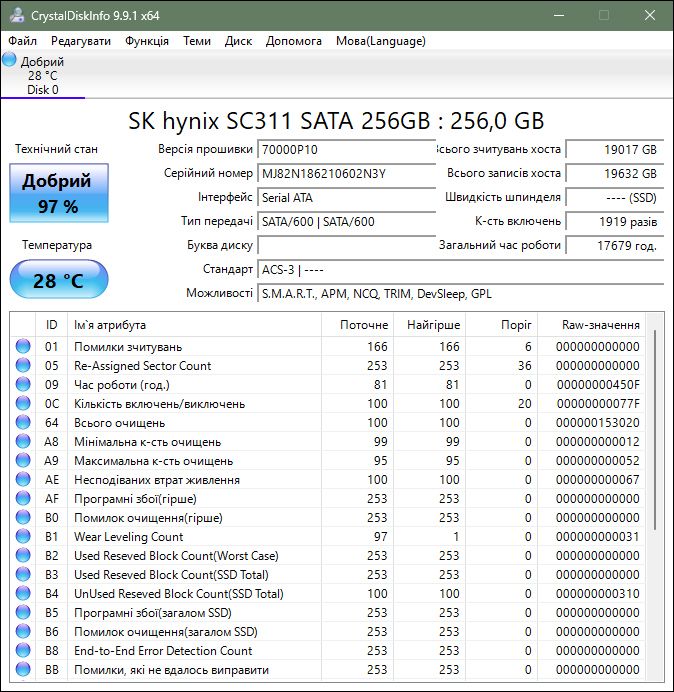Click status orb for Максимальна к-сть очищень row

click(23, 460)
